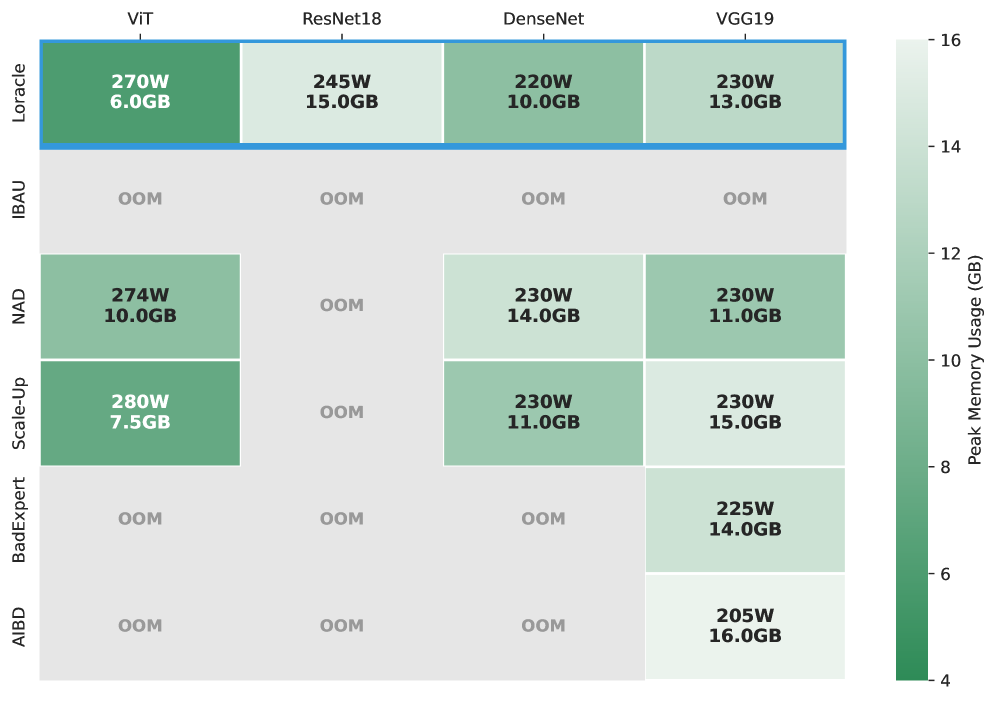Viewport: 996px width, 702px height.
Task: Select the Loracle VGG19 13.0GB cell
Action: coord(745,92)
